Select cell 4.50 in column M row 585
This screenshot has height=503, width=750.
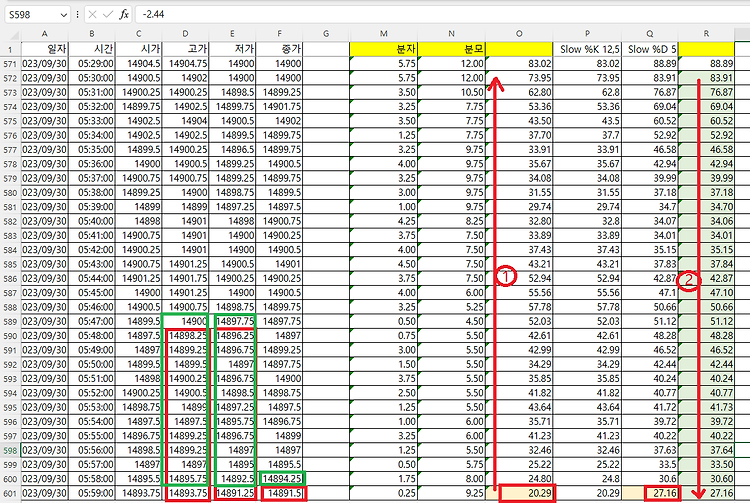pyautogui.click(x=384, y=264)
